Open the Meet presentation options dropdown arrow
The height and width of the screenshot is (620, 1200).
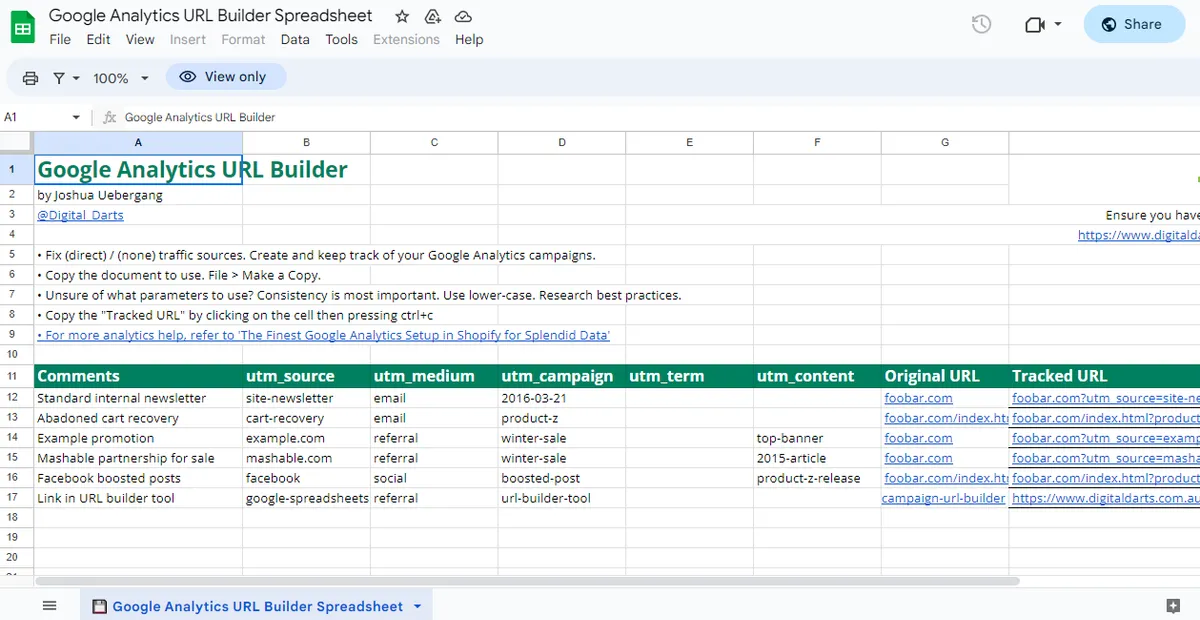pos(1056,24)
